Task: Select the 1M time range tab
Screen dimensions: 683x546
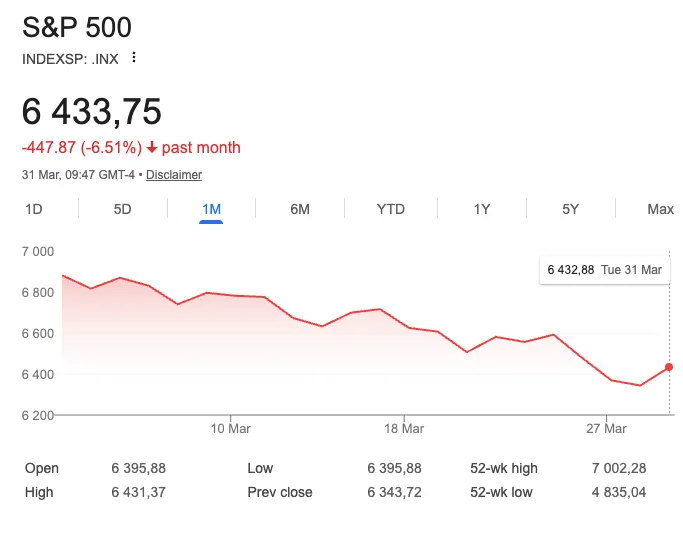Action: 211,209
